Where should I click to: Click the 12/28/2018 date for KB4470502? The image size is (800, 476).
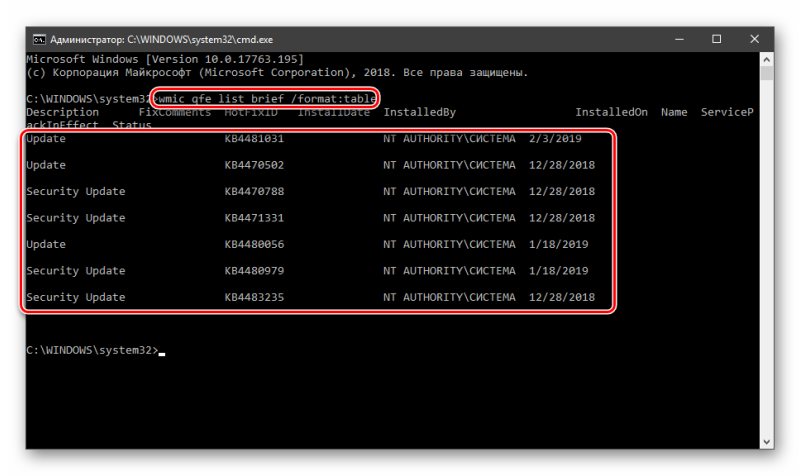562,165
